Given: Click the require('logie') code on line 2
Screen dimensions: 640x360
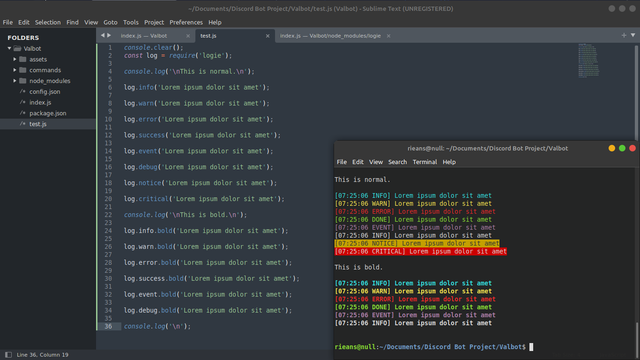Looking at the screenshot, I should click(x=198, y=56).
